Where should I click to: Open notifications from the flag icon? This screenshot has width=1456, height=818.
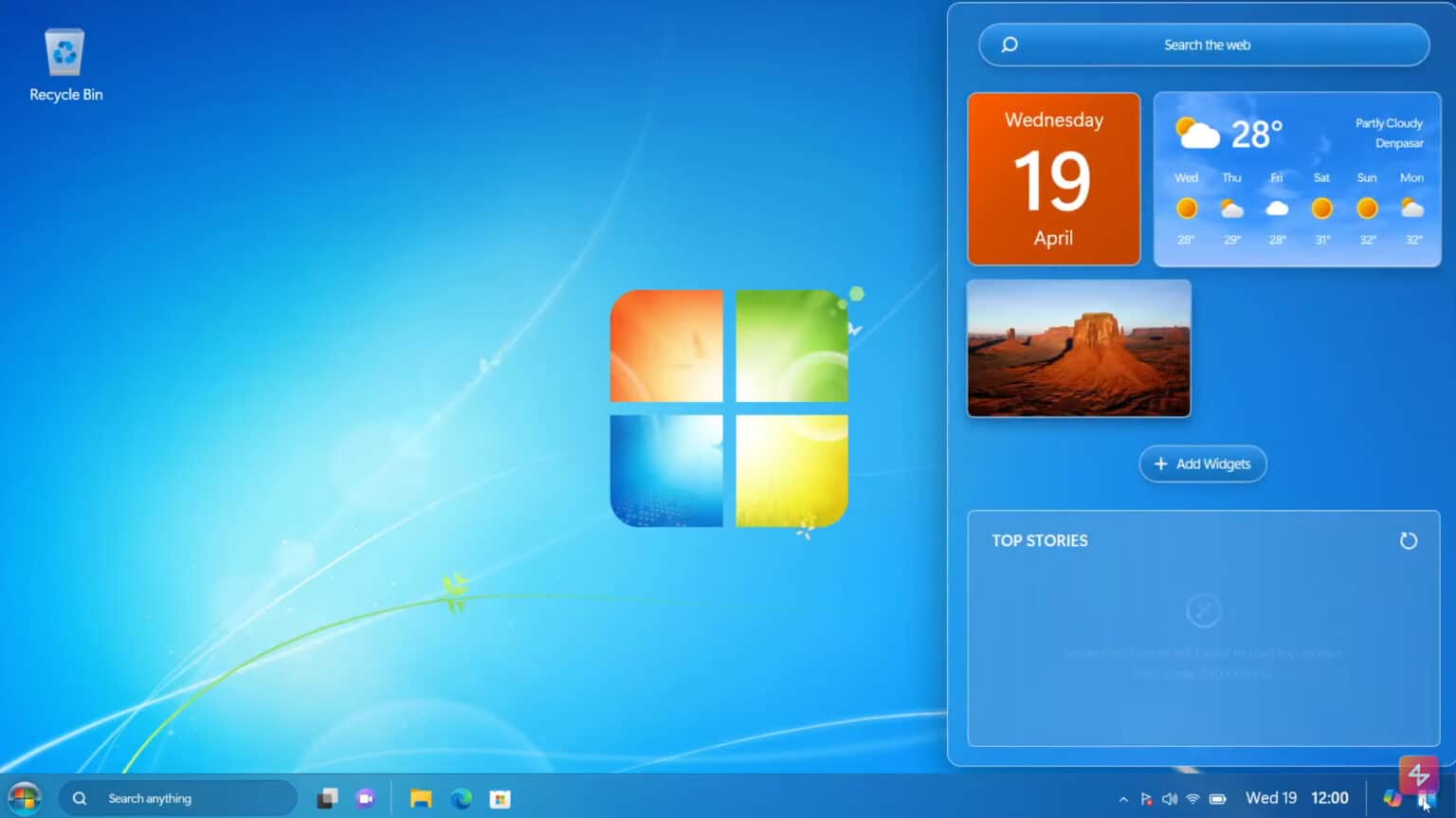point(1147,798)
